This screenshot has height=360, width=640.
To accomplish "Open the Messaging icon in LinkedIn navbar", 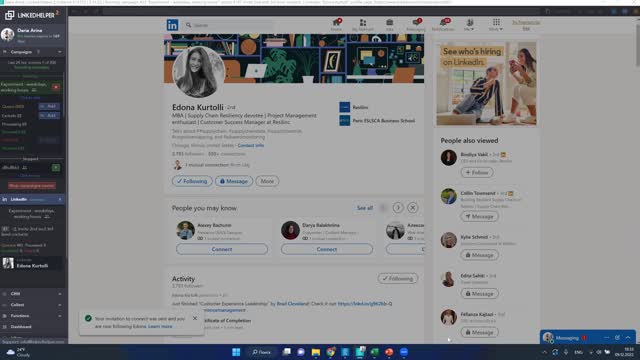I will click(x=416, y=24).
